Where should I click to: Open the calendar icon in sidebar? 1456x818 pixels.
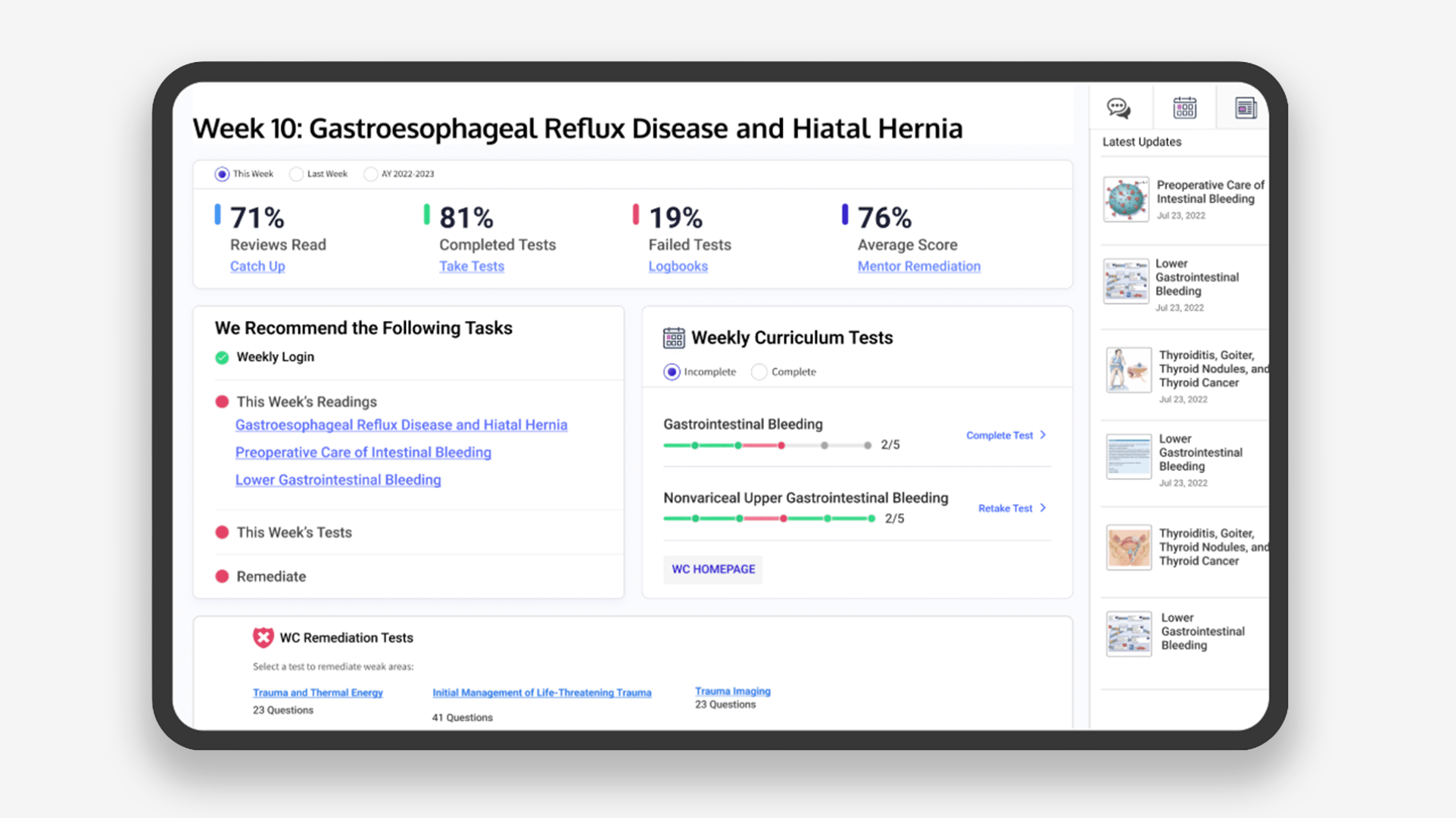[1184, 108]
